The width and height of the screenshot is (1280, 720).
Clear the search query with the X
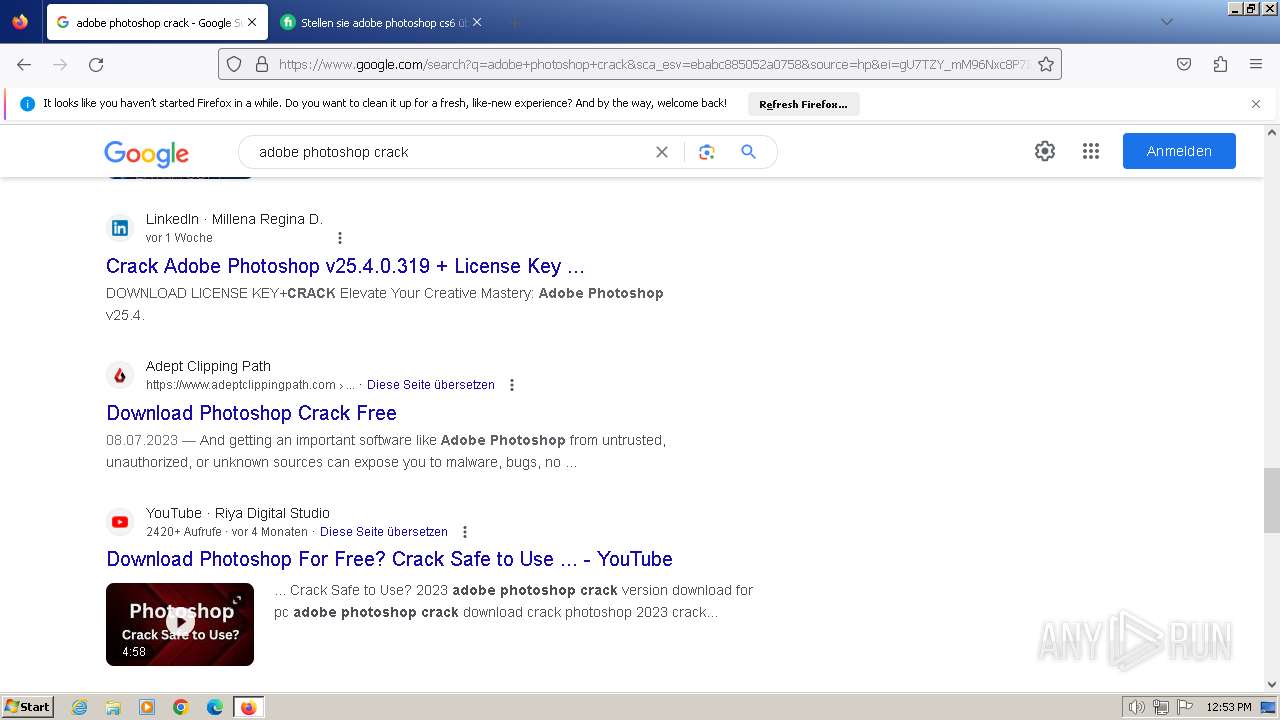pyautogui.click(x=662, y=152)
